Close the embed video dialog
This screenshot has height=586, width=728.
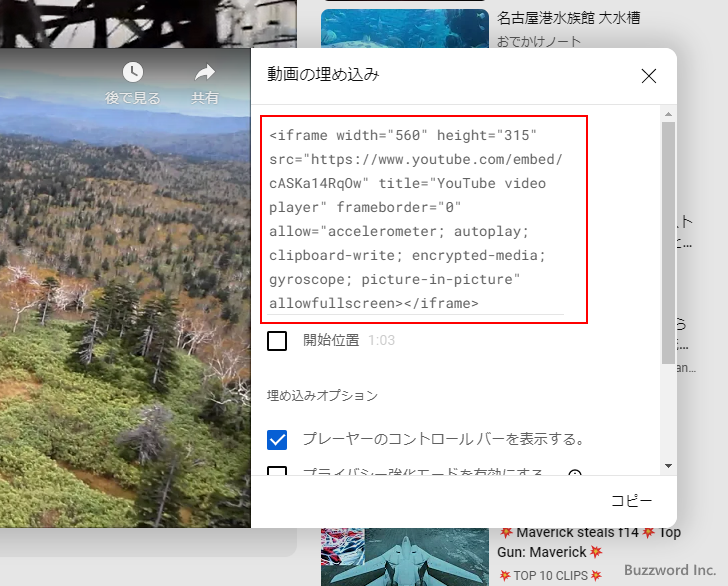coord(649,76)
